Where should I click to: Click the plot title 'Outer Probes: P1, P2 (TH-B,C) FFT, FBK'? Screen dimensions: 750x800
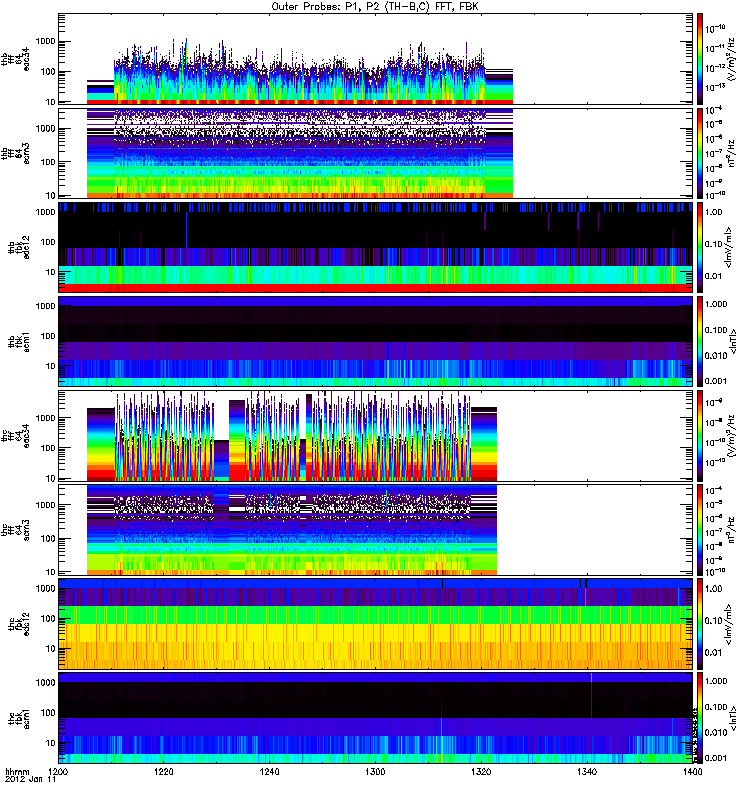(375, 7)
